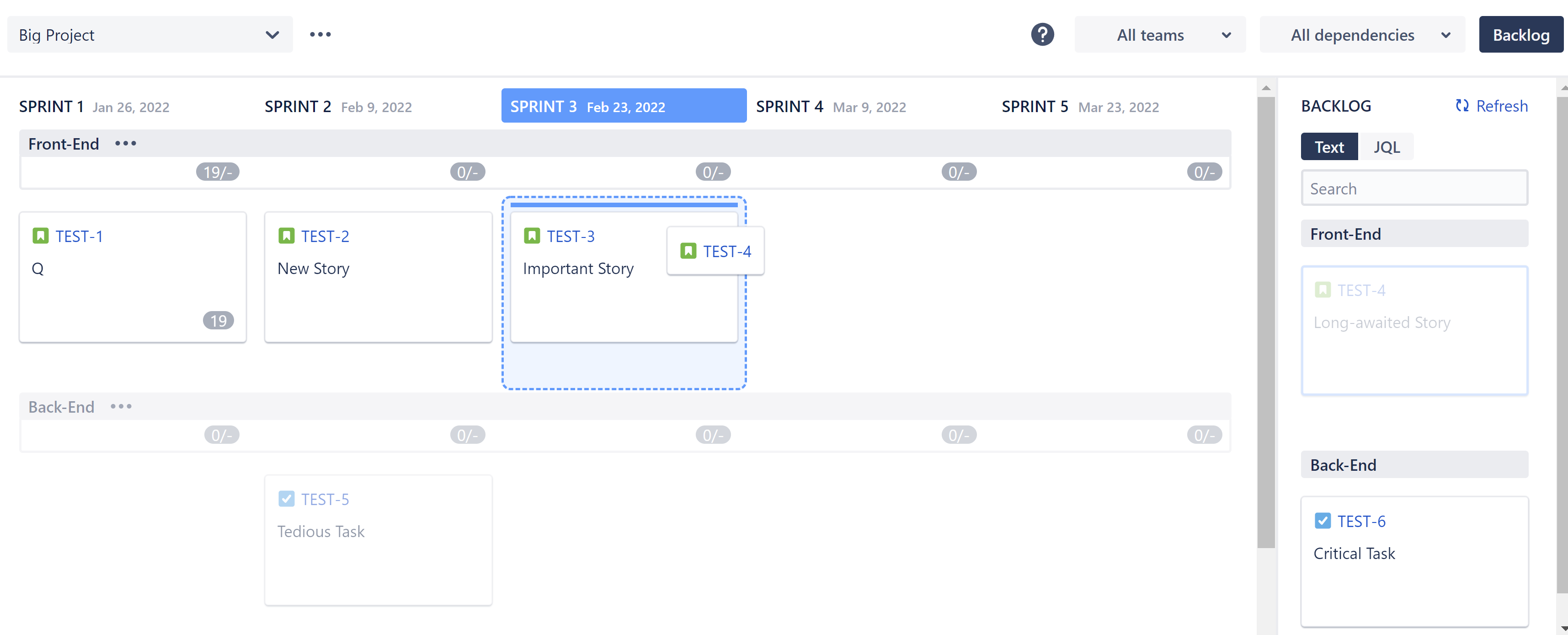
Task: Click the Refresh icon in the Backlog panel
Action: 1461,106
